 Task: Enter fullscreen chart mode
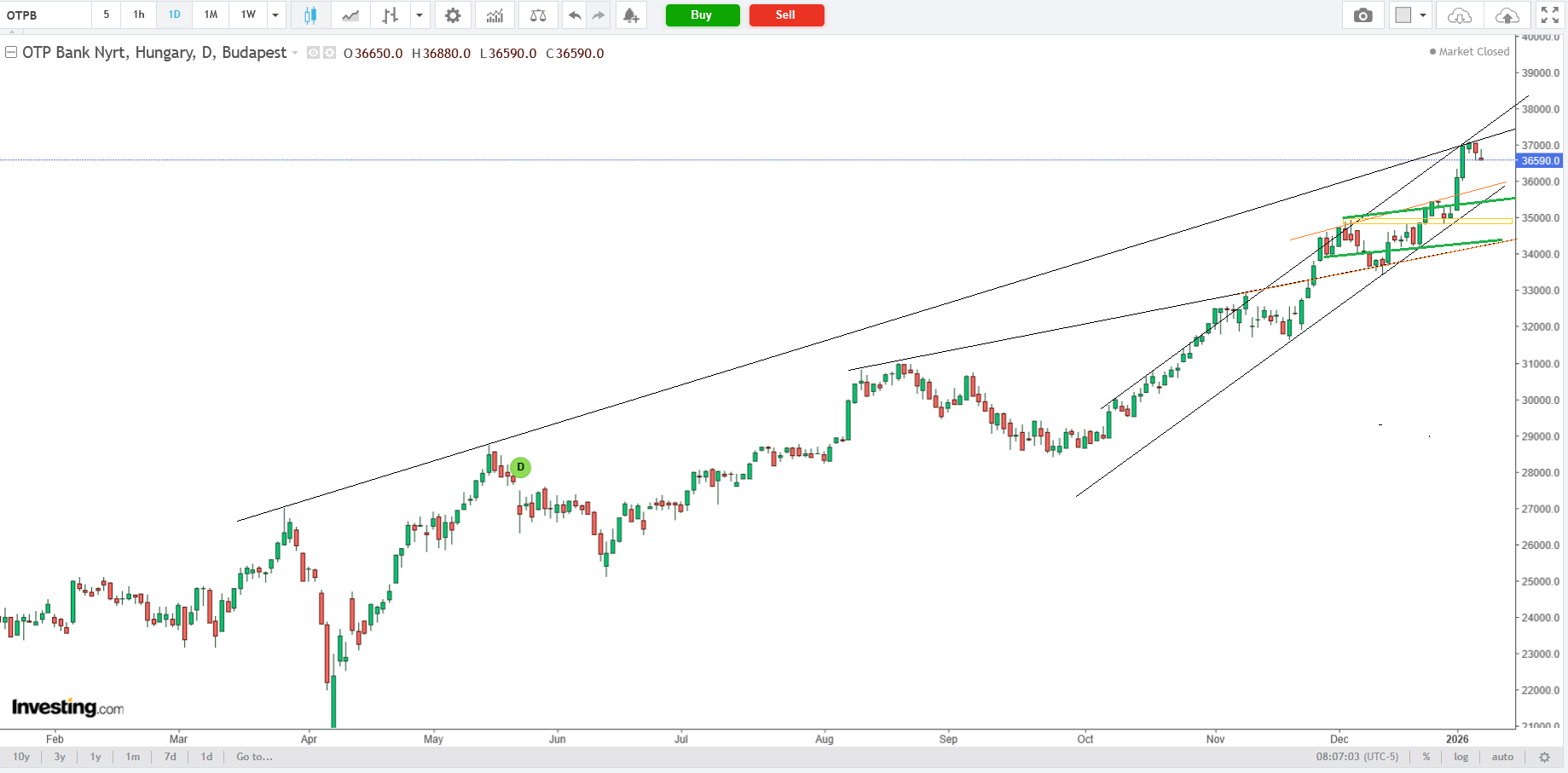click(1549, 15)
